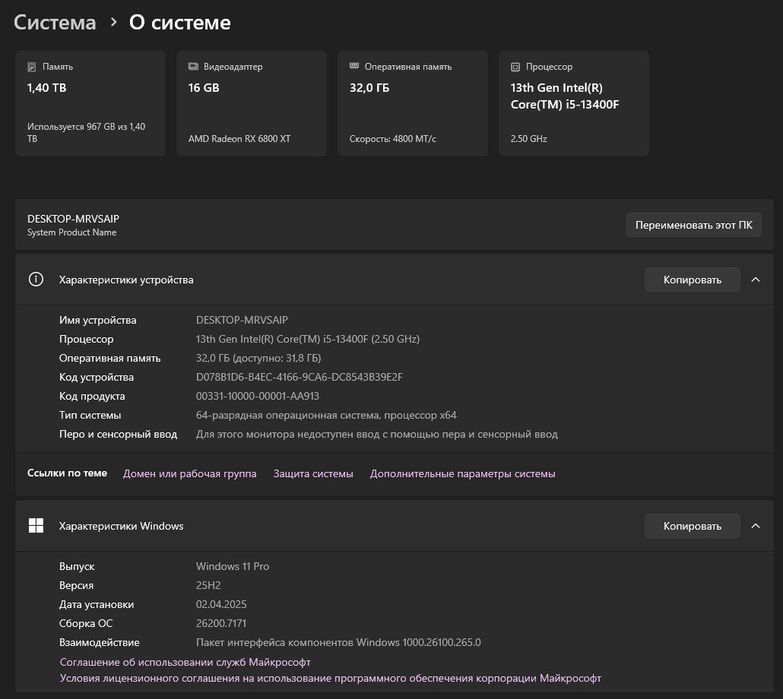Click the 32,0 ГБ Оперативная память card
The image size is (783, 699).
(412, 104)
